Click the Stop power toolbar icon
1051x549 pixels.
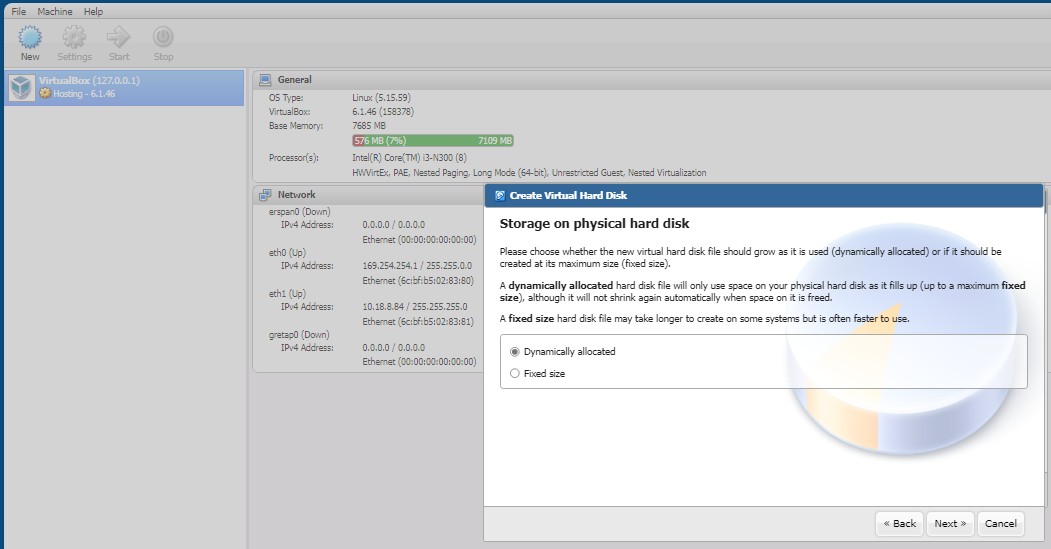point(163,37)
